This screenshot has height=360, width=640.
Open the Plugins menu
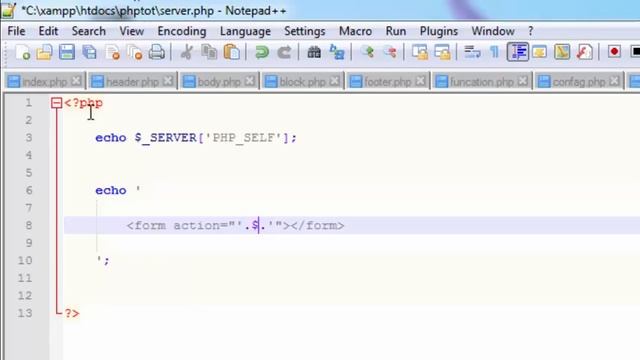pos(439,31)
